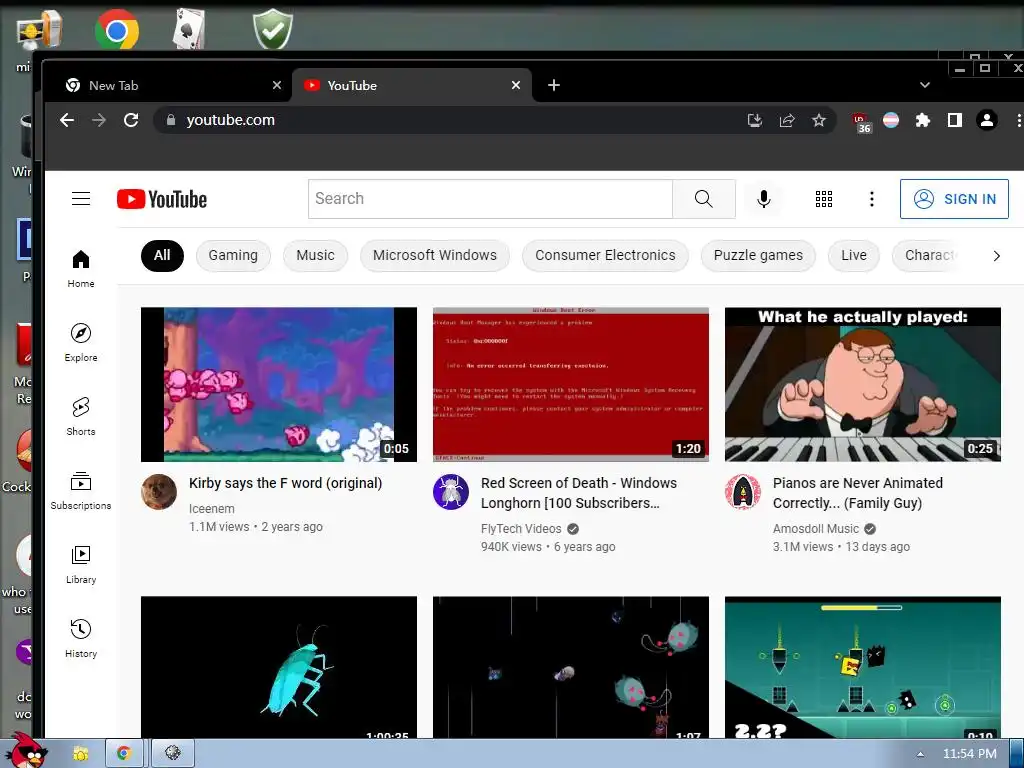1024x768 pixels.
Task: Play the Kirby video thumbnail
Action: pos(279,385)
